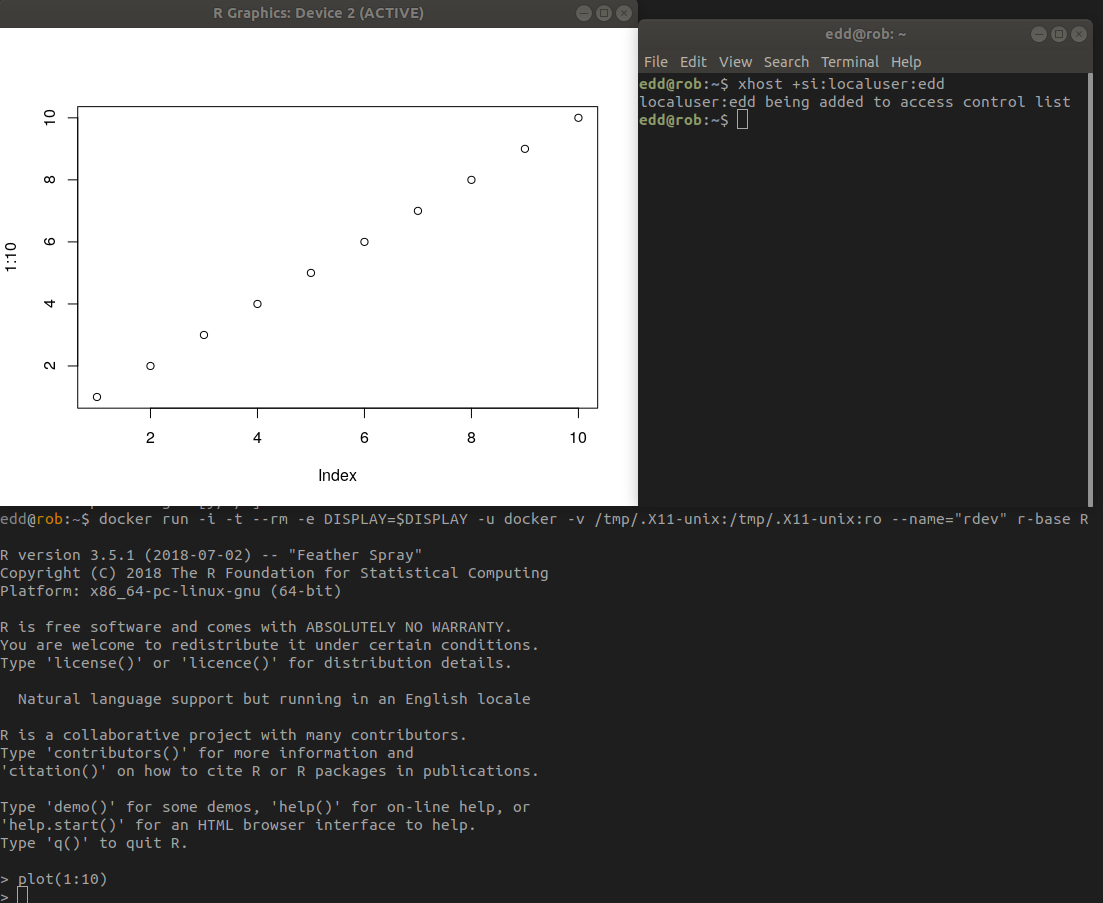Click 'localuser:edd being added to access control list'
This screenshot has width=1103, height=903.
855,102
